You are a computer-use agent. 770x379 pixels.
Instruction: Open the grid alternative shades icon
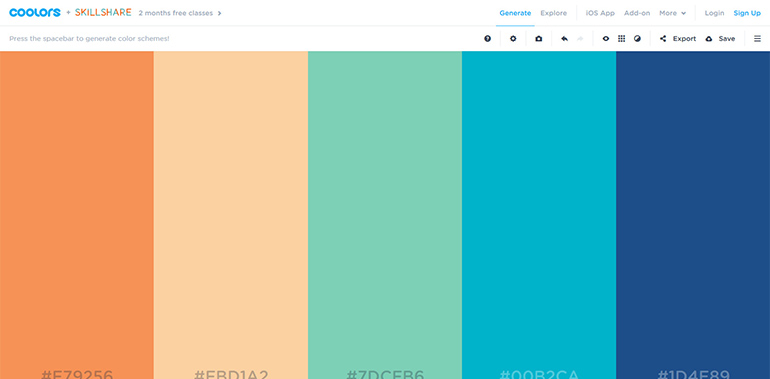(x=621, y=38)
